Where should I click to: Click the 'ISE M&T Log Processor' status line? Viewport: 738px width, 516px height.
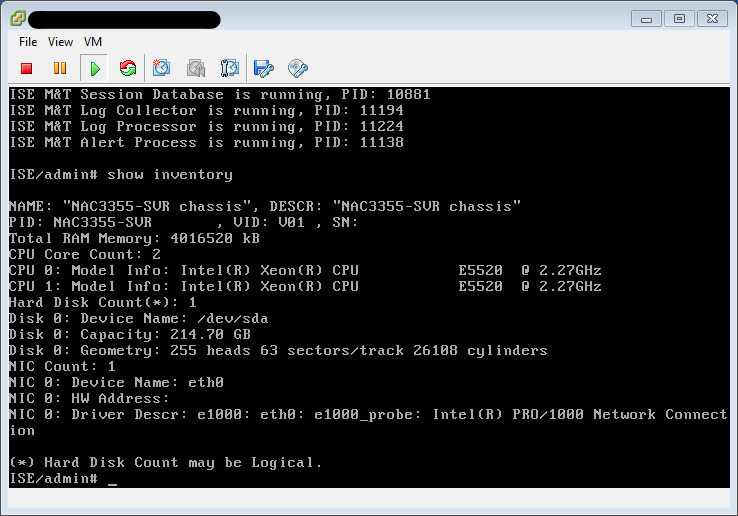[207, 127]
